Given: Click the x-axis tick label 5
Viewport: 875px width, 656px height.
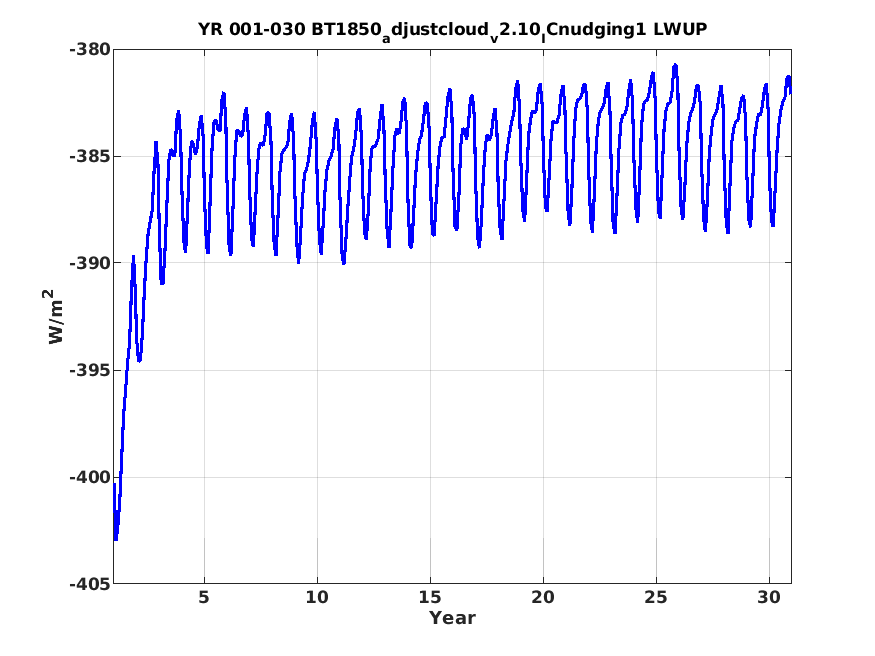Looking at the screenshot, I should point(204,597).
